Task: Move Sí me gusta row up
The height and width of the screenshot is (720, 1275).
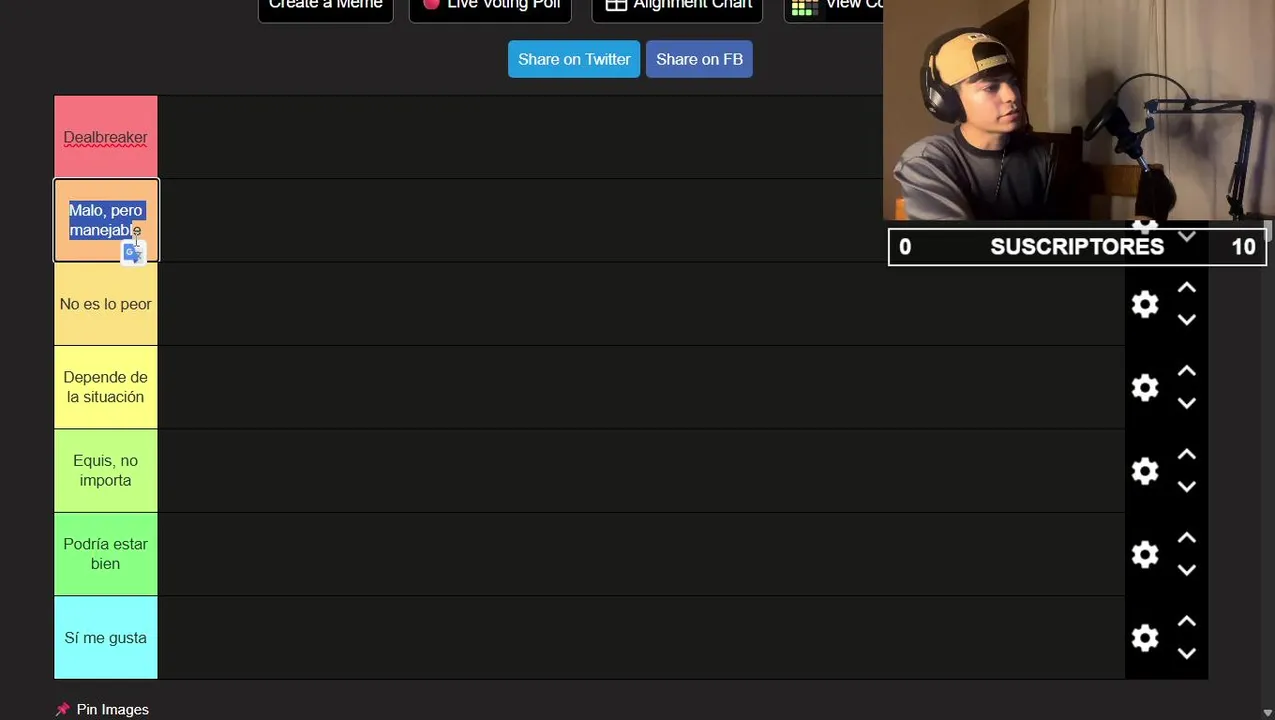Action: [x=1187, y=621]
